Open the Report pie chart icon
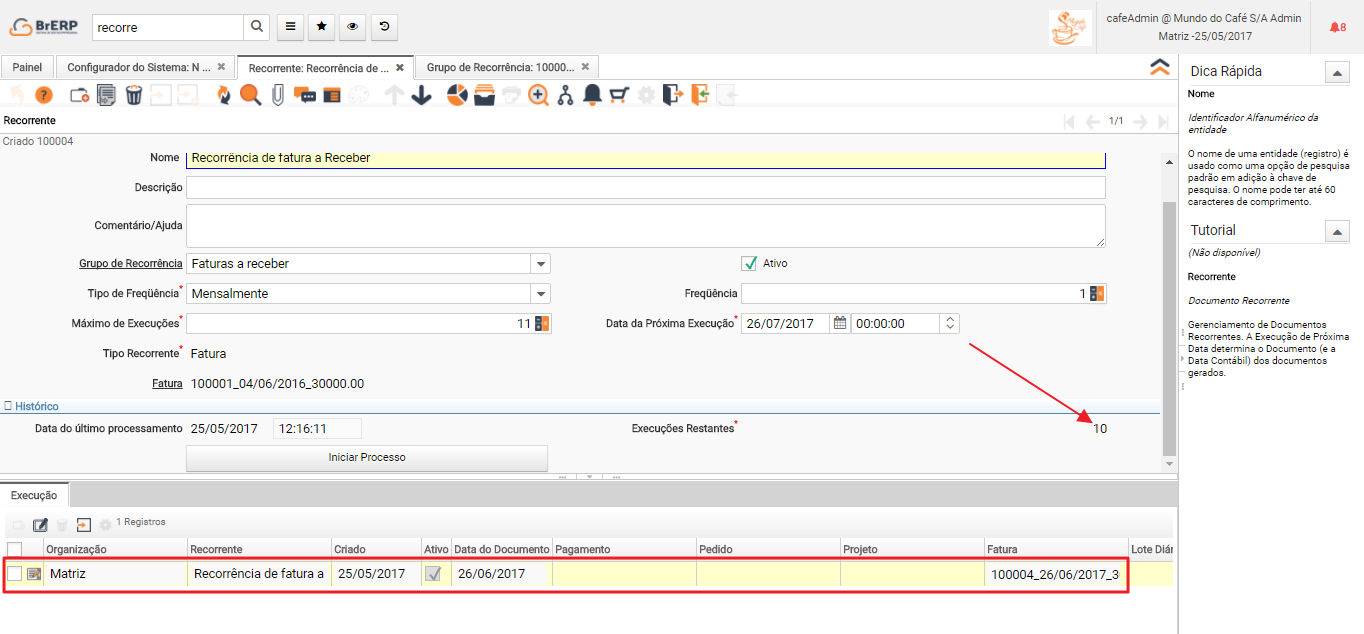Screen dimensions: 1364x634 [457, 95]
